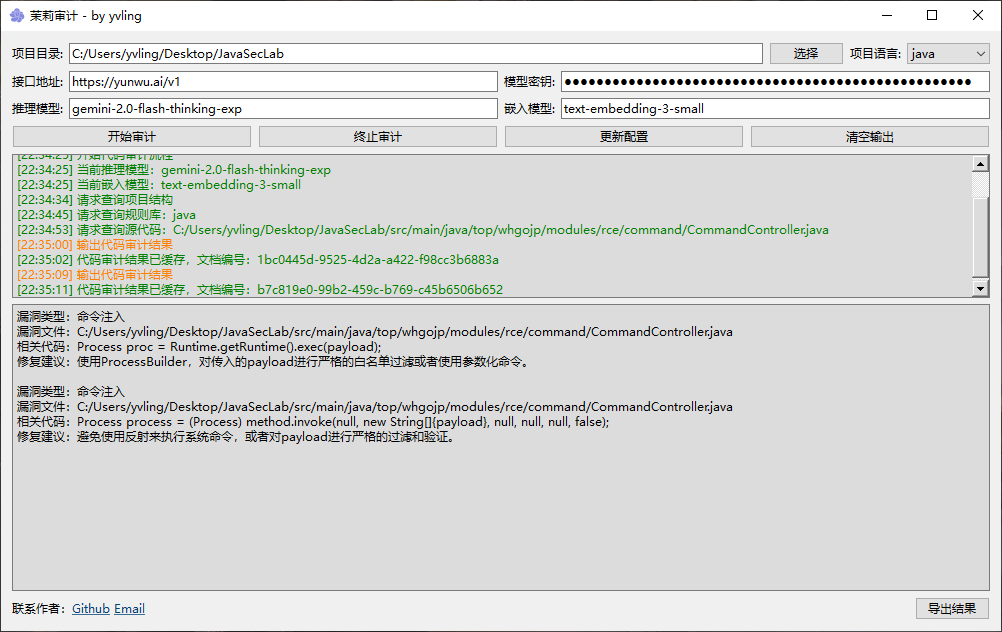Click the jasmine app icon in title bar

pos(17,15)
